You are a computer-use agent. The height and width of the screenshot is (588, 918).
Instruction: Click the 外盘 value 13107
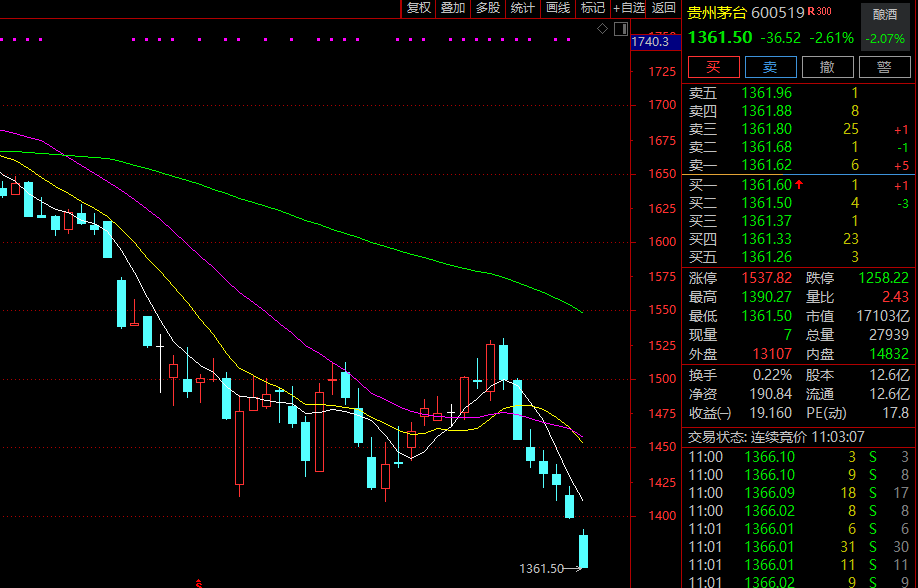click(x=771, y=354)
